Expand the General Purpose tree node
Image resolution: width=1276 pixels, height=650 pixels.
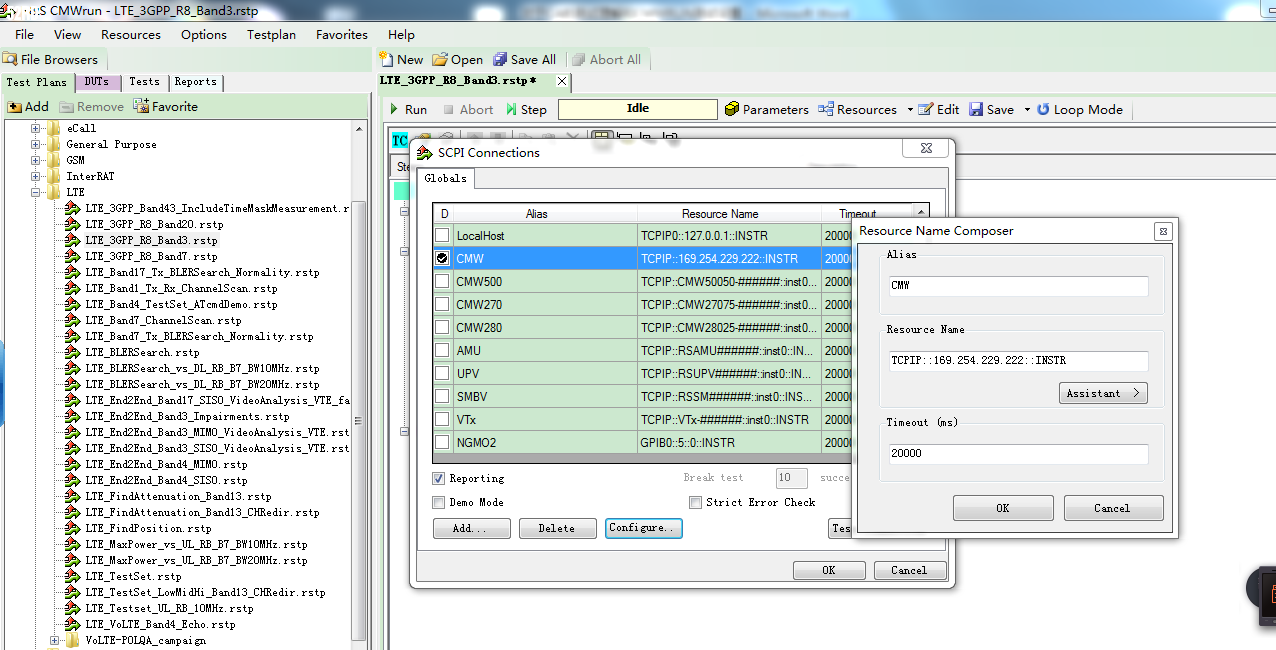point(36,144)
